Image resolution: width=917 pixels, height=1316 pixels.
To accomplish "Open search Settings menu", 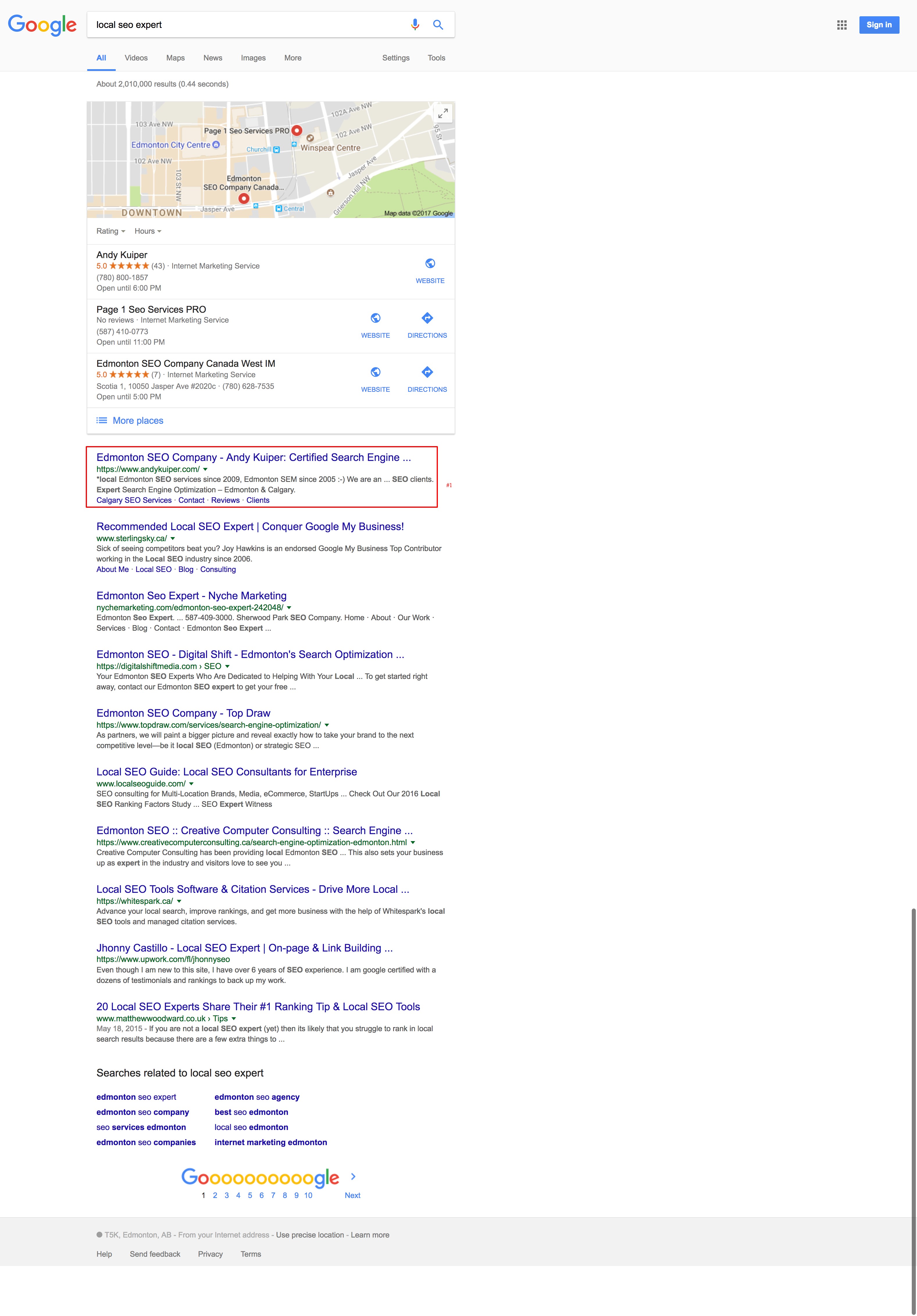I will coord(396,58).
